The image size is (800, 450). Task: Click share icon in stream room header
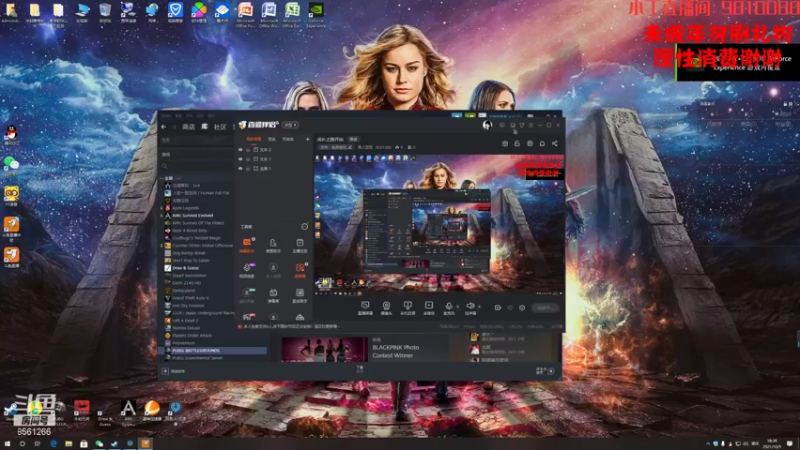point(555,143)
